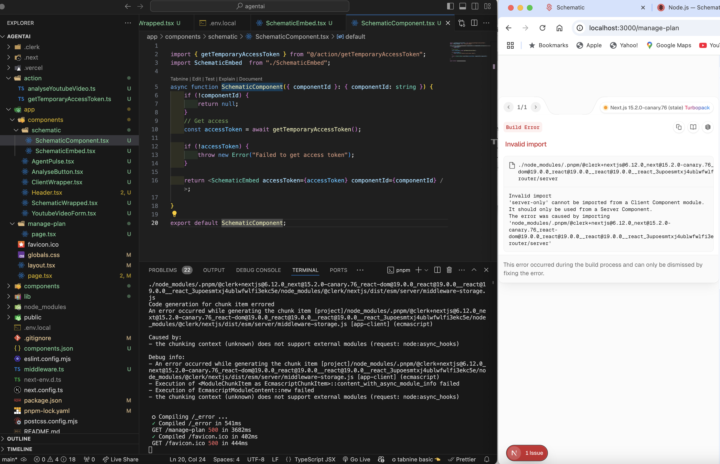The width and height of the screenshot is (720, 464).
Task: Toggle bottom panel layout icon in VS Code
Action: [x=462, y=6]
